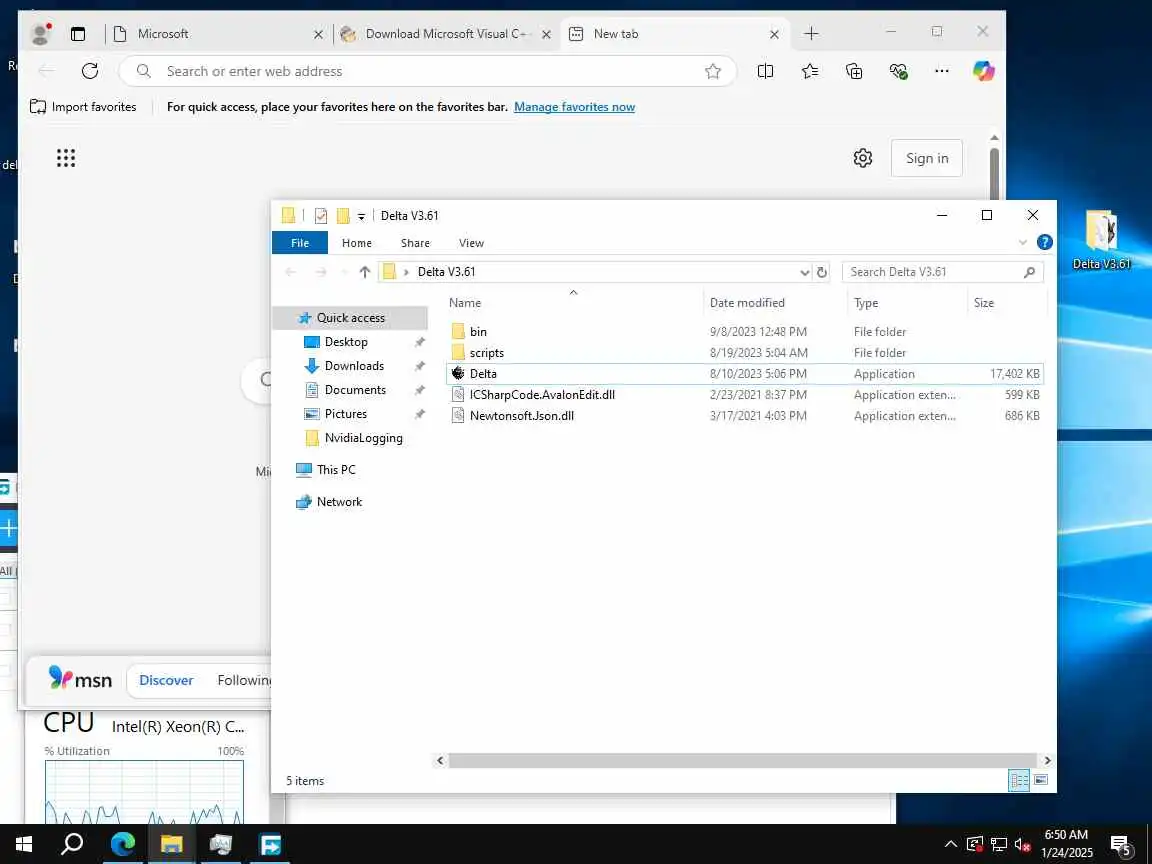This screenshot has width=1152, height=864.
Task: Open Edge collections icon
Action: point(854,71)
